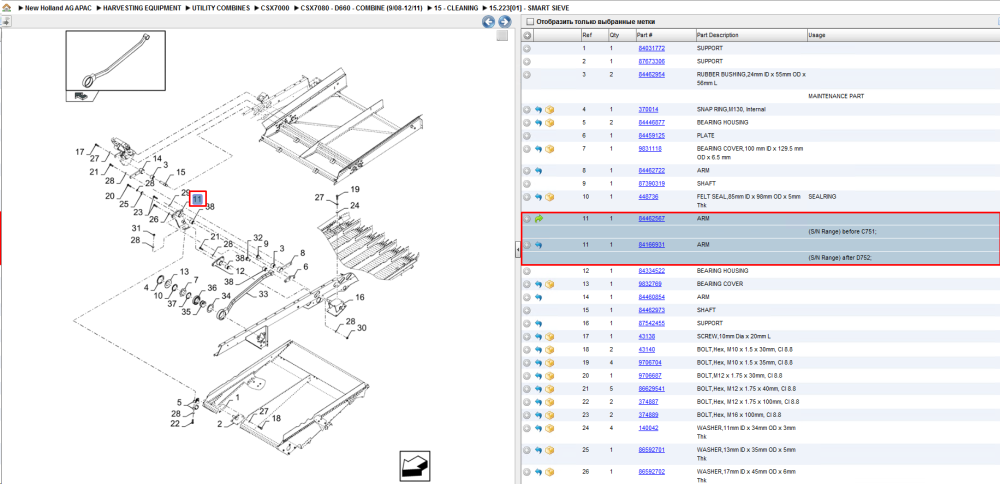Toggle the small square button atop diagram
The height and width of the screenshot is (484, 1000).
tap(503, 35)
